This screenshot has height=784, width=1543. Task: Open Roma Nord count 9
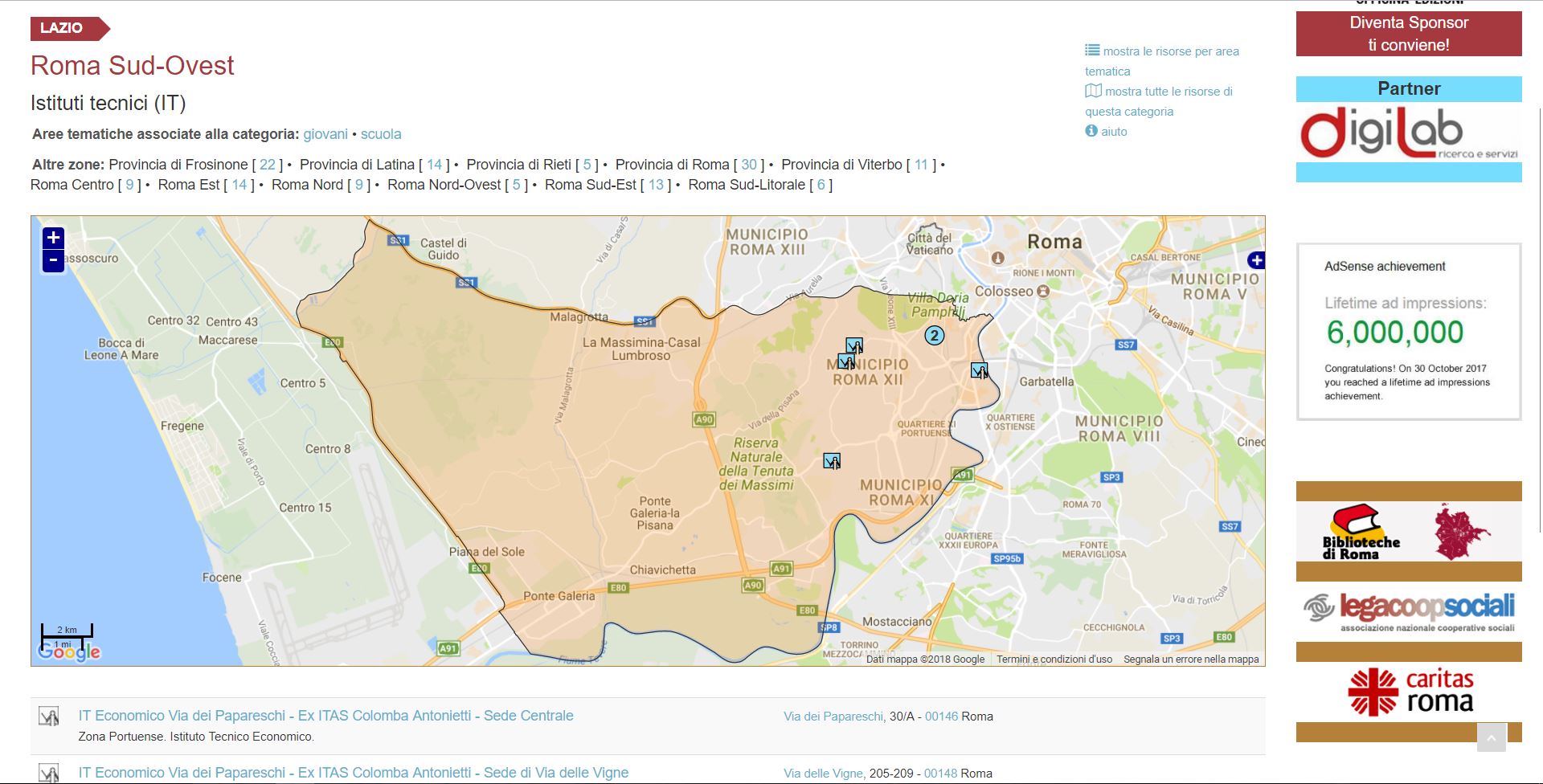pyautogui.click(x=359, y=185)
